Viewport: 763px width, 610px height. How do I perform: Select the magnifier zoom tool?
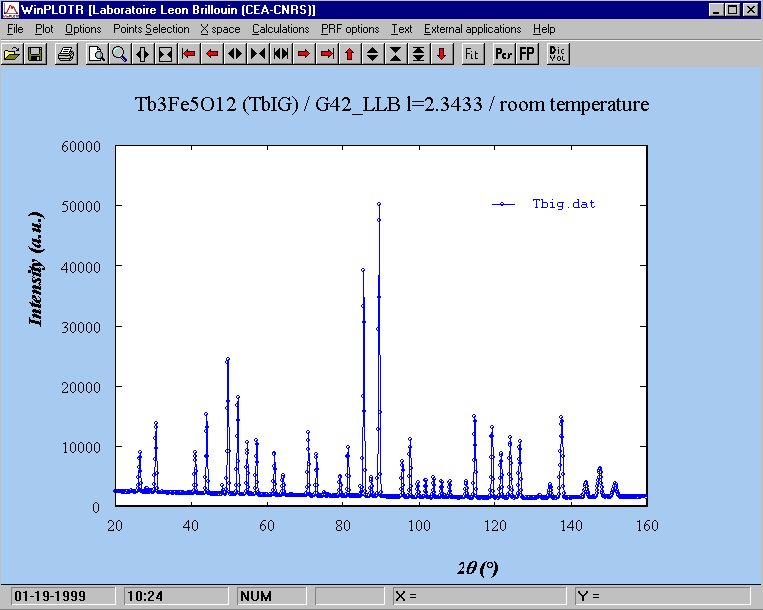119,53
